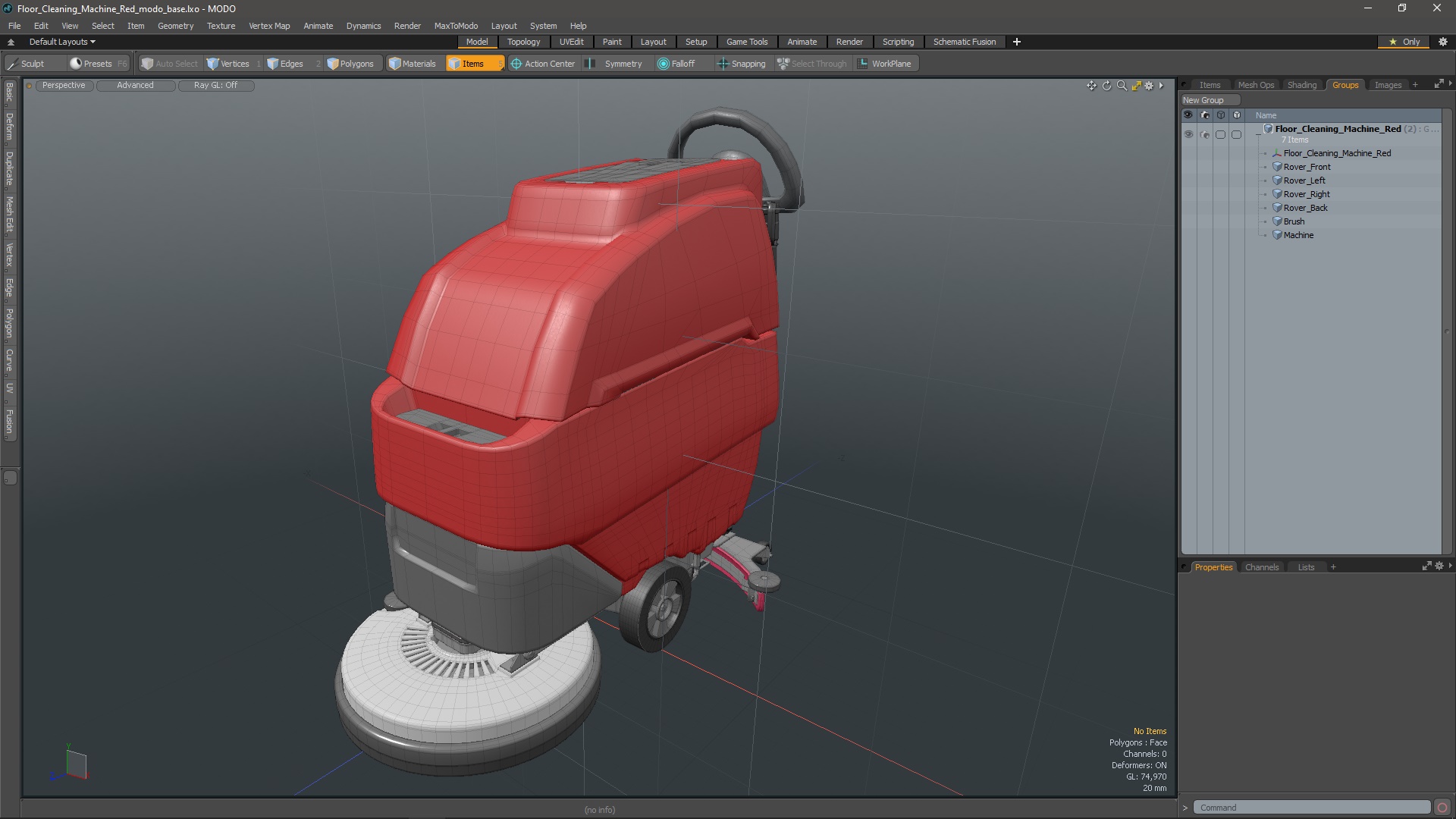The height and width of the screenshot is (819, 1456).
Task: Click the viewport pan (move) icon
Action: coord(1091,86)
